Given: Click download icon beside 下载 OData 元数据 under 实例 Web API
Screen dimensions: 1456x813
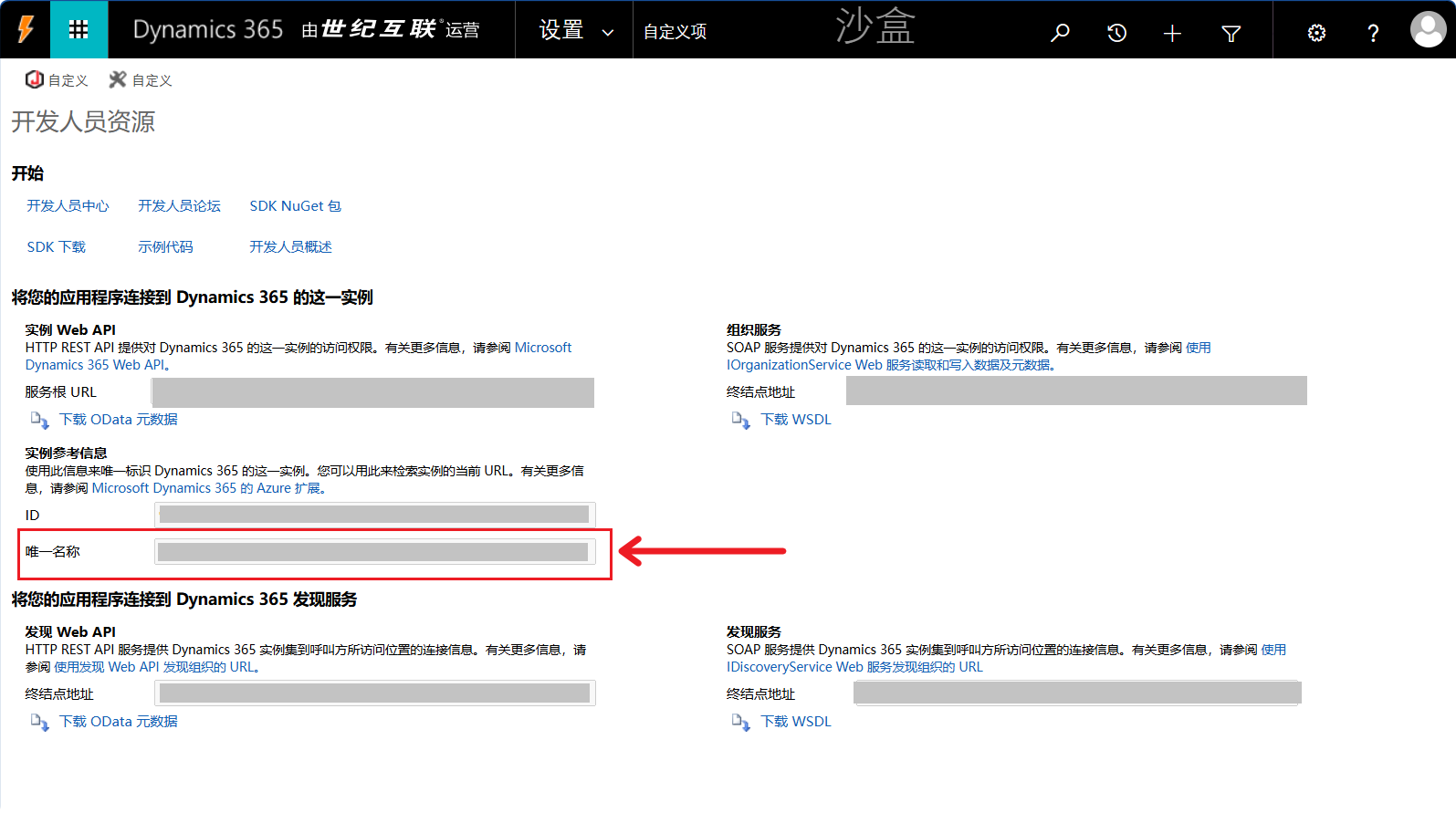Looking at the screenshot, I should pyautogui.click(x=39, y=420).
